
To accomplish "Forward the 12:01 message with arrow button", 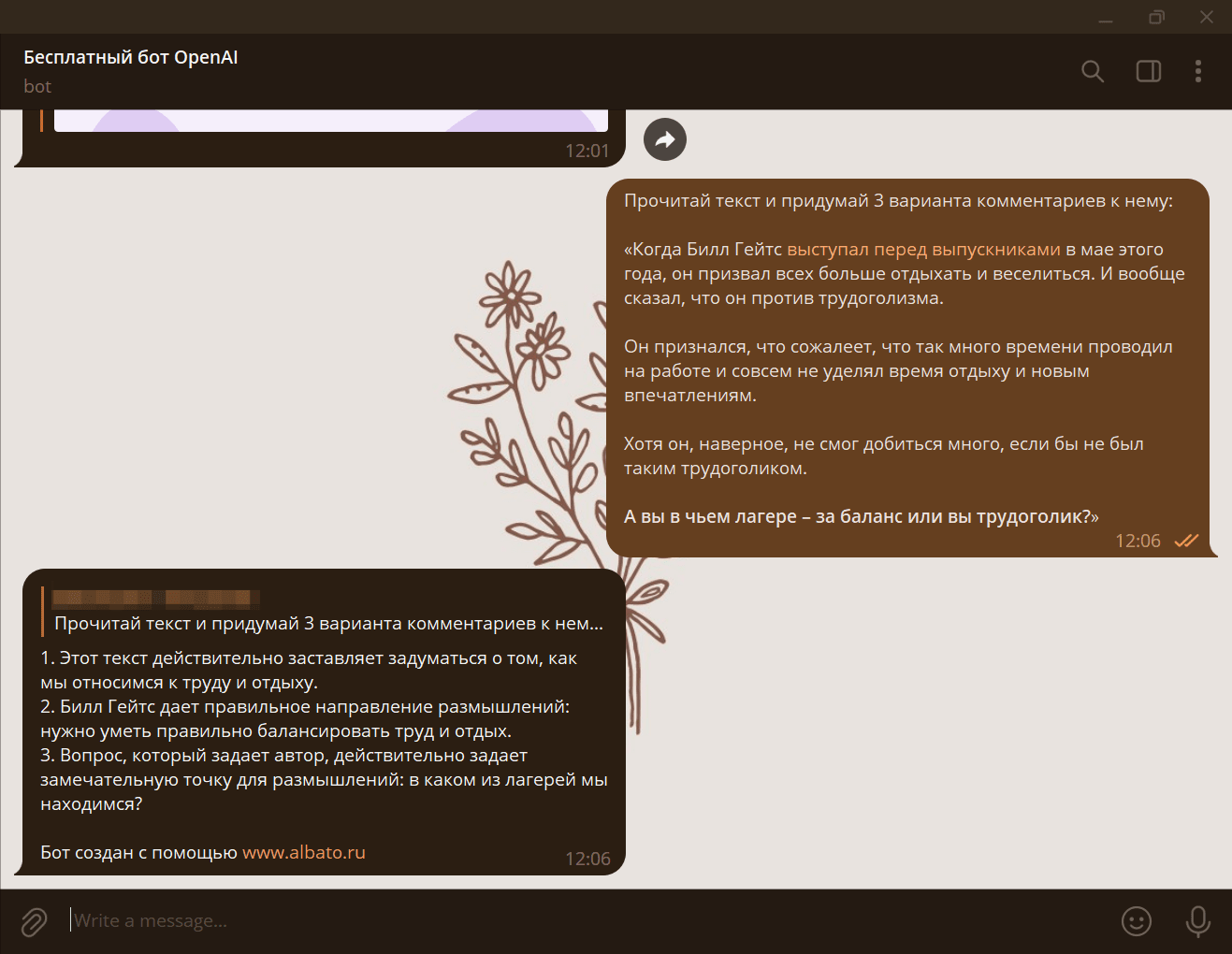I will [x=665, y=139].
